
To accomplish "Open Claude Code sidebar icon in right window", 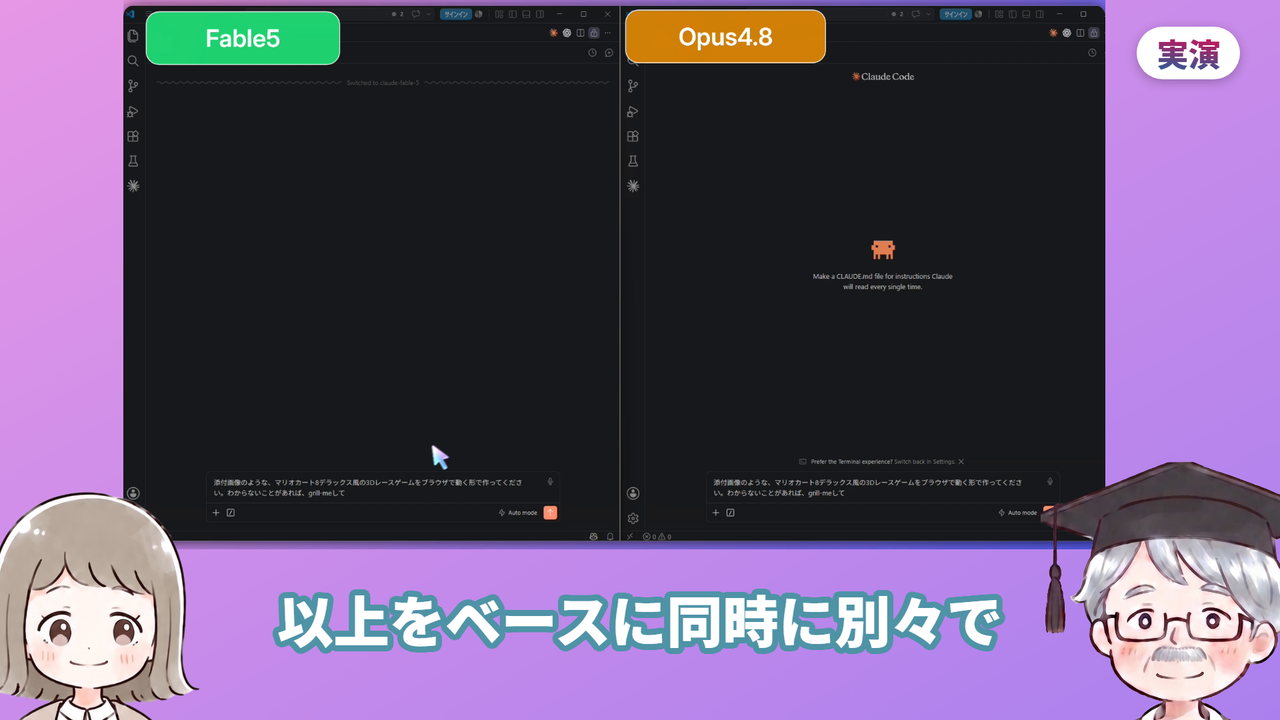I will pyautogui.click(x=633, y=186).
